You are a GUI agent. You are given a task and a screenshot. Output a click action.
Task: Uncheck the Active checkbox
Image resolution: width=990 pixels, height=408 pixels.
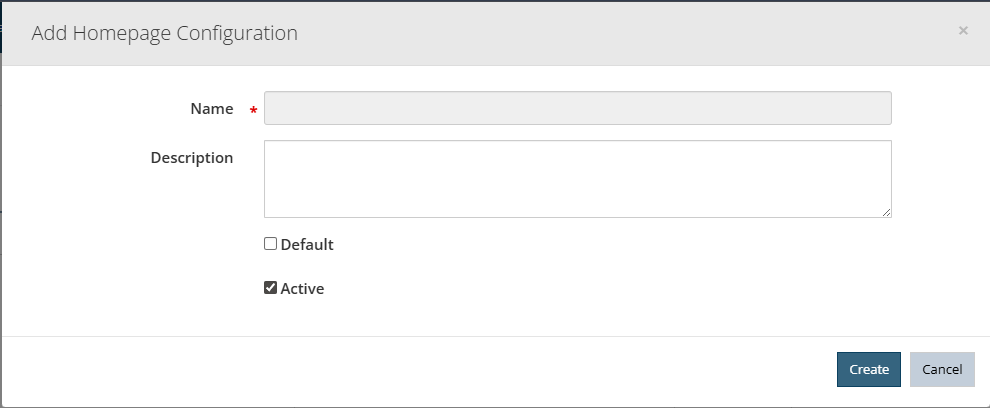[270, 288]
